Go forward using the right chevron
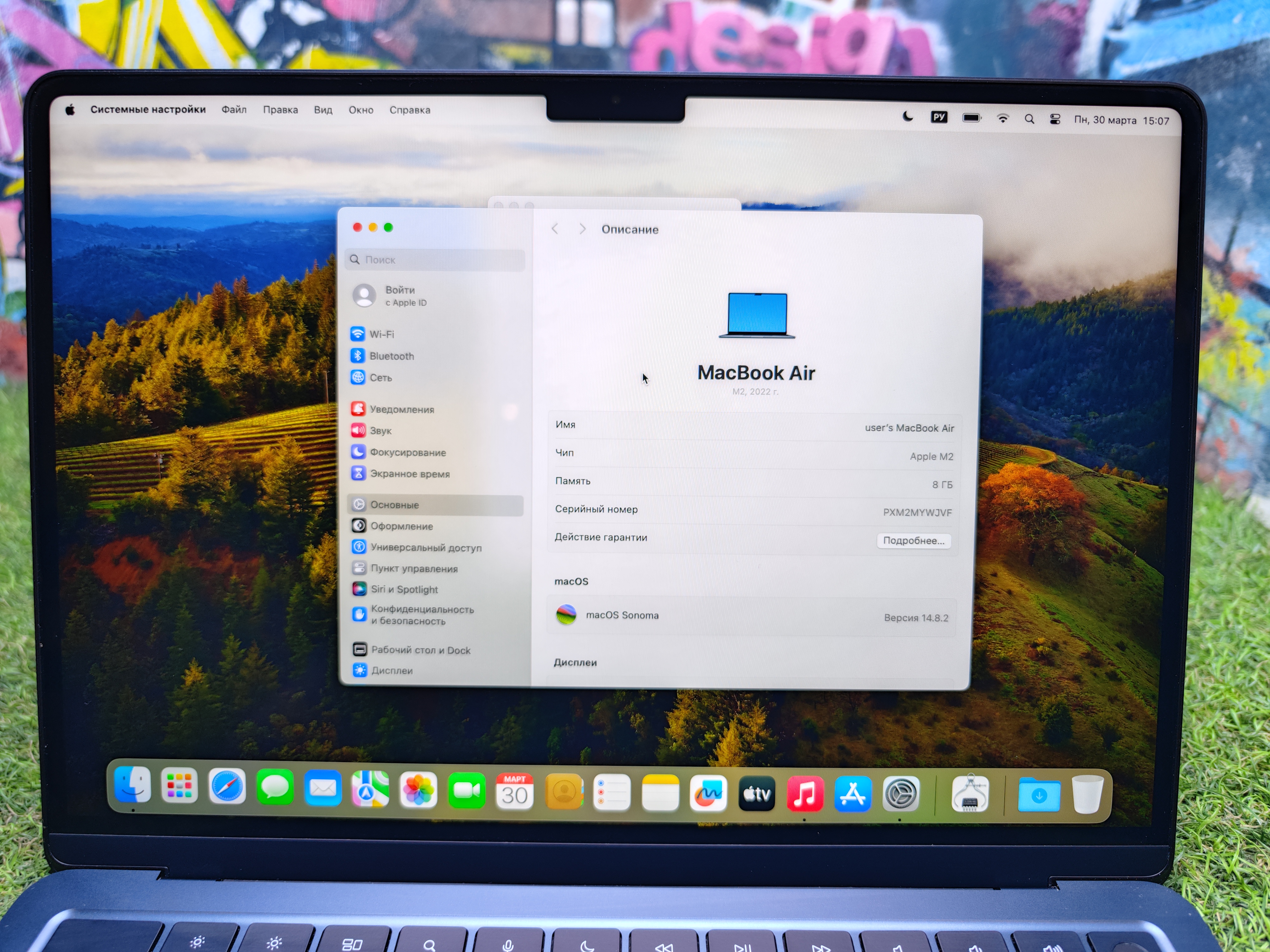 click(582, 229)
